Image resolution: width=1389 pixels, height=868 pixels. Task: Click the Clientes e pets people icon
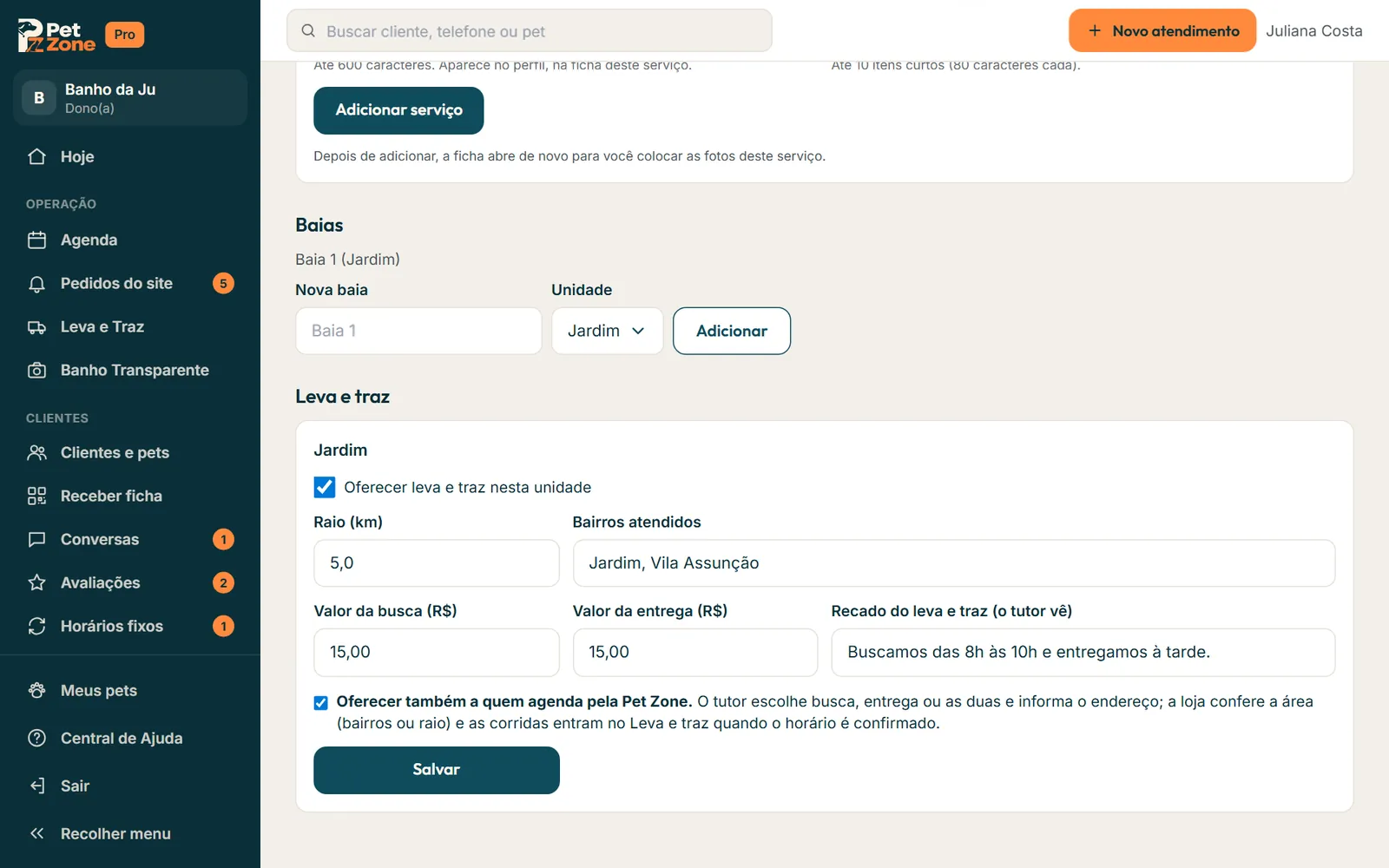36,453
